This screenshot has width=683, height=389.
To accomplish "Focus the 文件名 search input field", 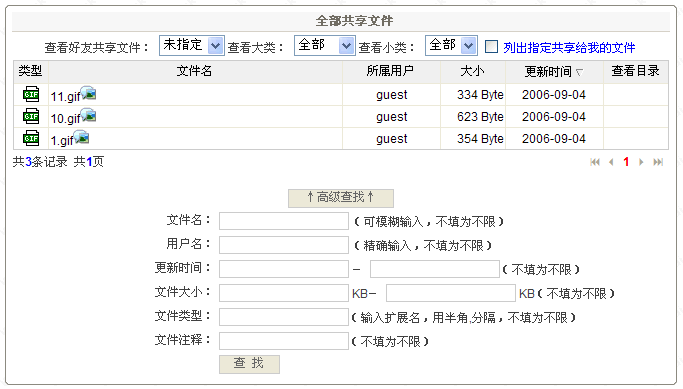I will pos(284,221).
